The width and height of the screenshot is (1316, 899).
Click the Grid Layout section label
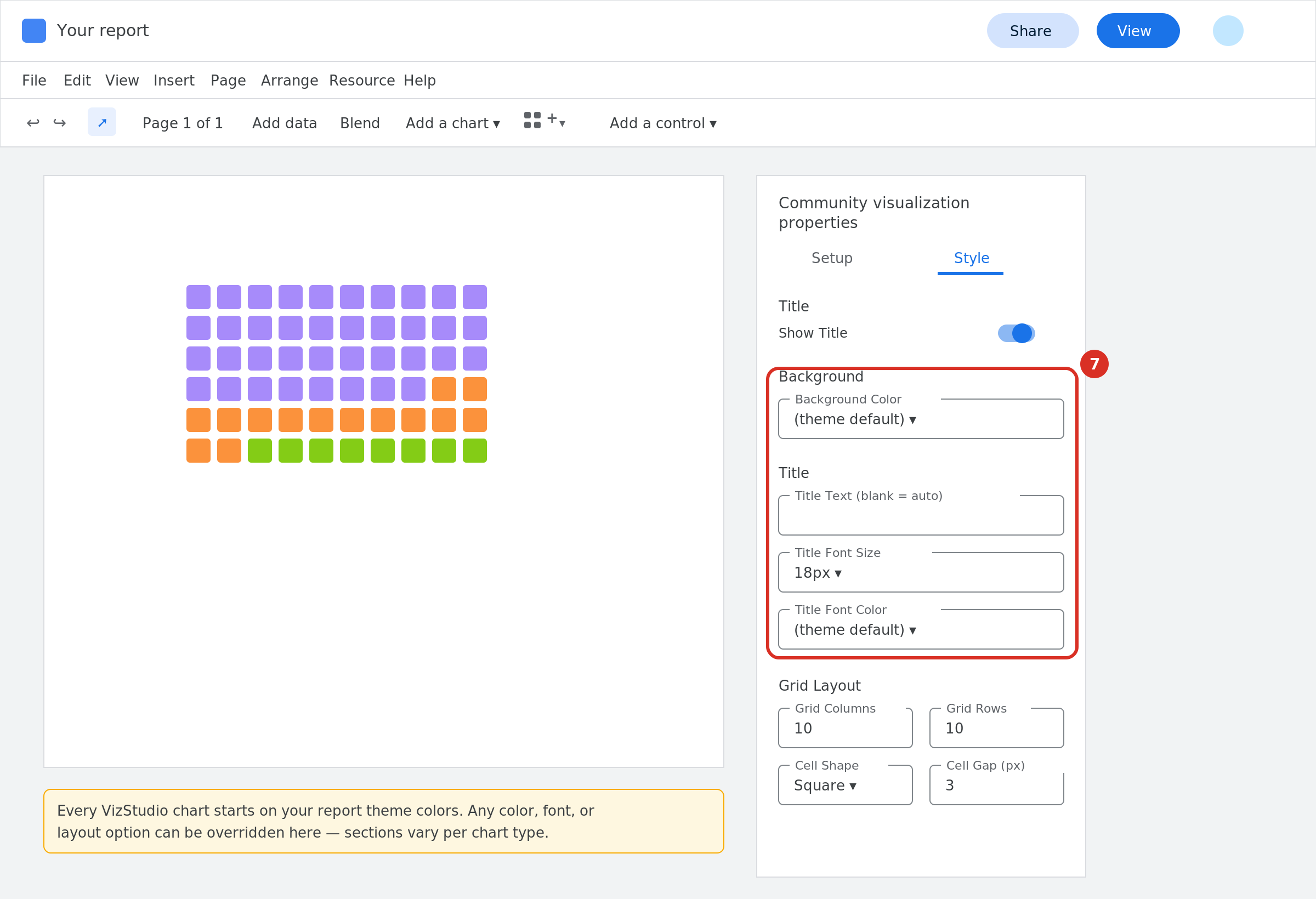(819, 686)
